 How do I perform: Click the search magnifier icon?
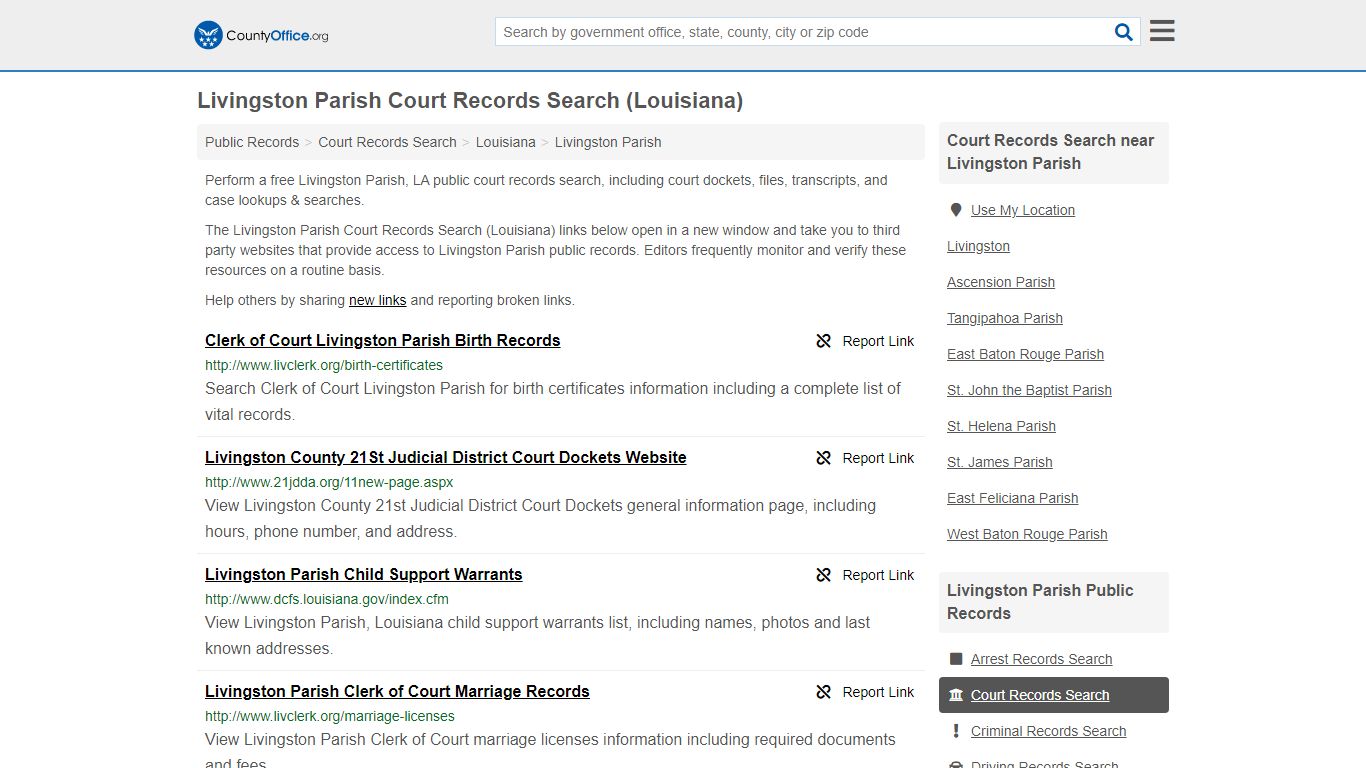[1124, 32]
